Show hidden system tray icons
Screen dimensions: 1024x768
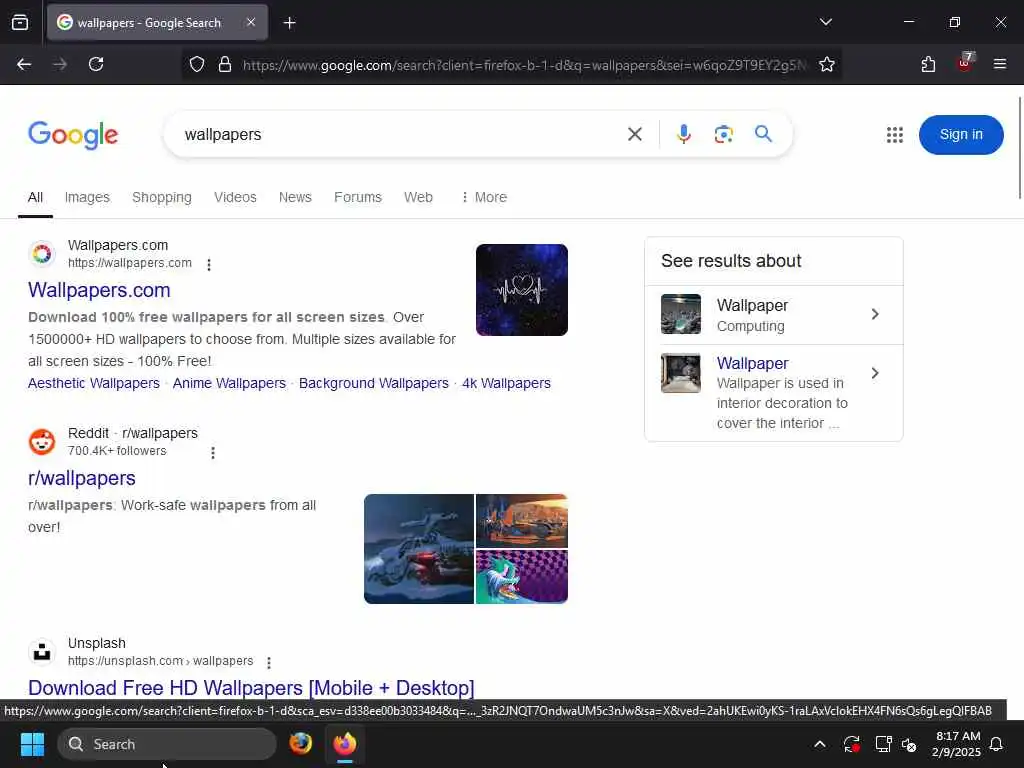[820, 744]
